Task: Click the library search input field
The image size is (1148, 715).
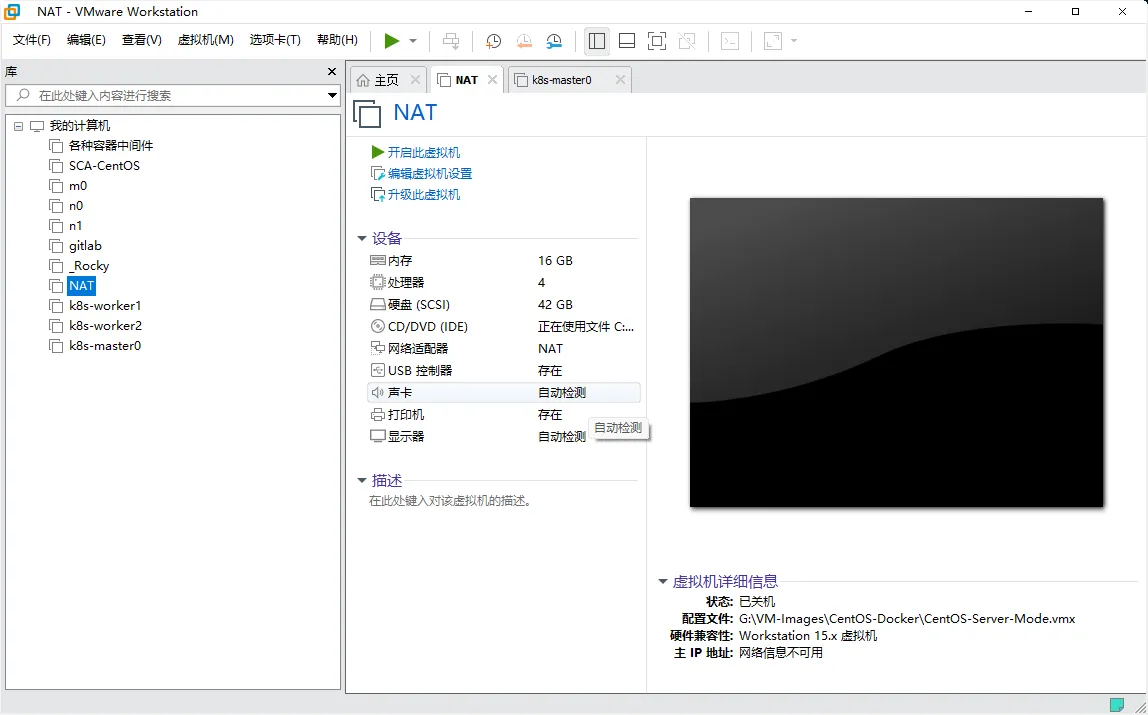Action: pos(165,95)
